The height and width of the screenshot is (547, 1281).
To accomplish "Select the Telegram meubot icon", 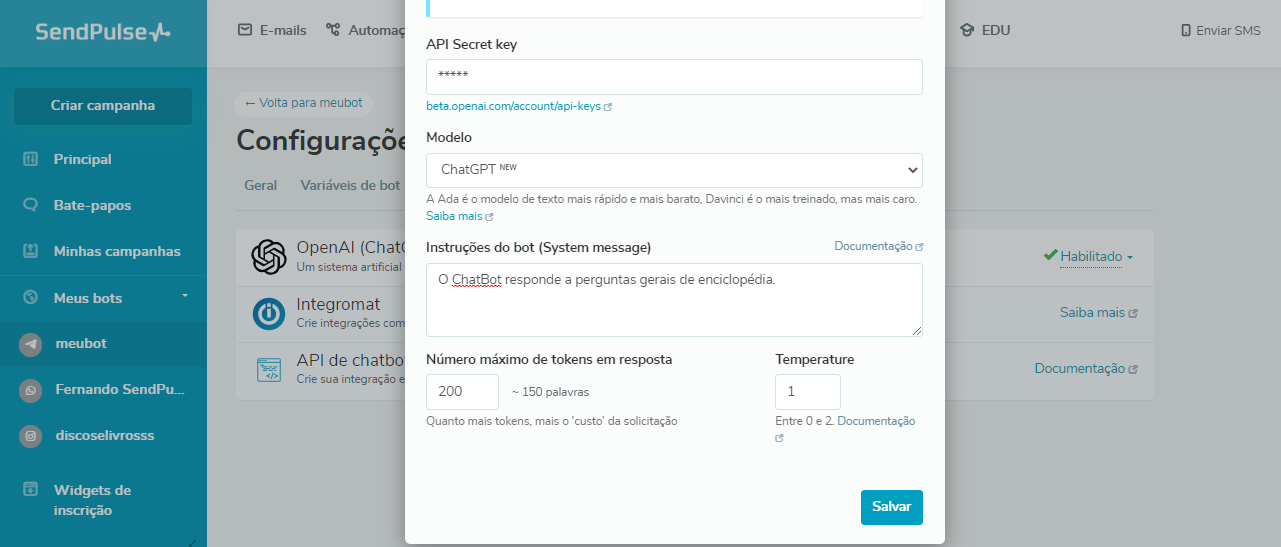I will pyautogui.click(x=31, y=344).
